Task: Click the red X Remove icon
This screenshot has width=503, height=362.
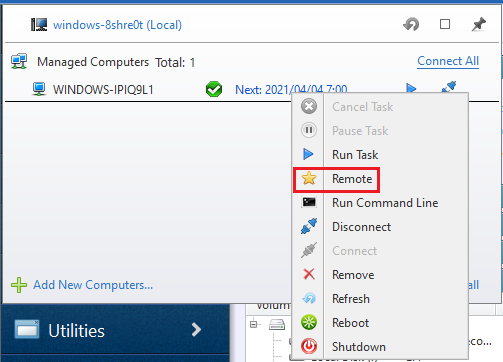Action: 309,274
